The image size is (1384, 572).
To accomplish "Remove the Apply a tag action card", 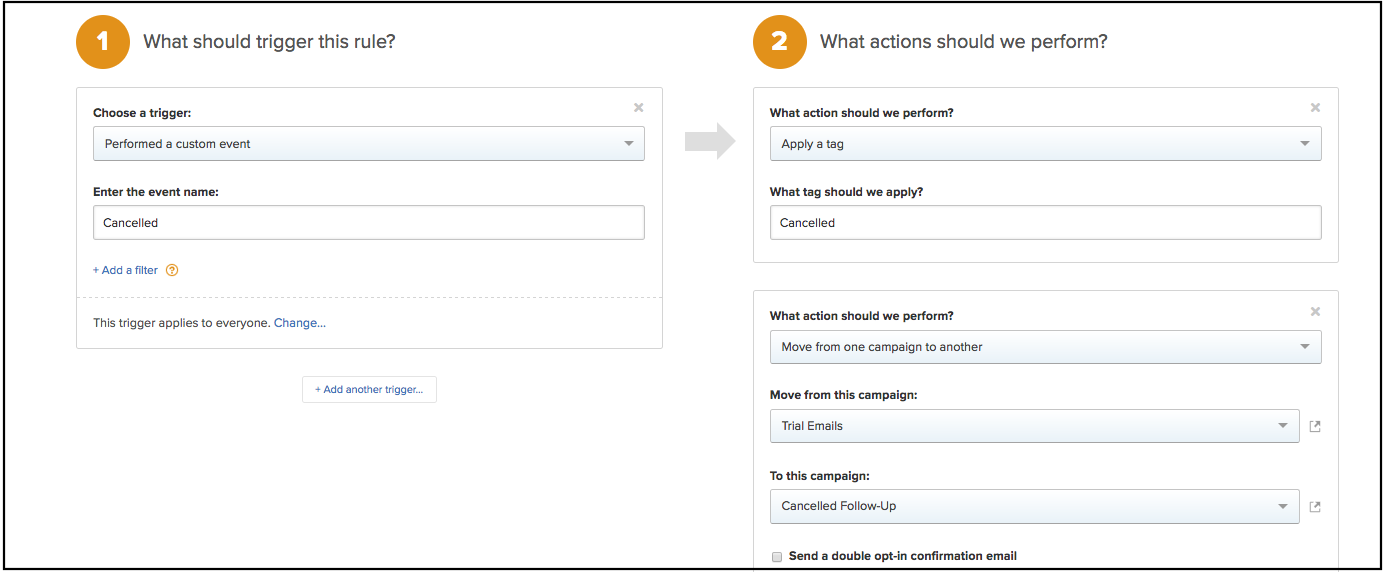I will coord(1315,108).
